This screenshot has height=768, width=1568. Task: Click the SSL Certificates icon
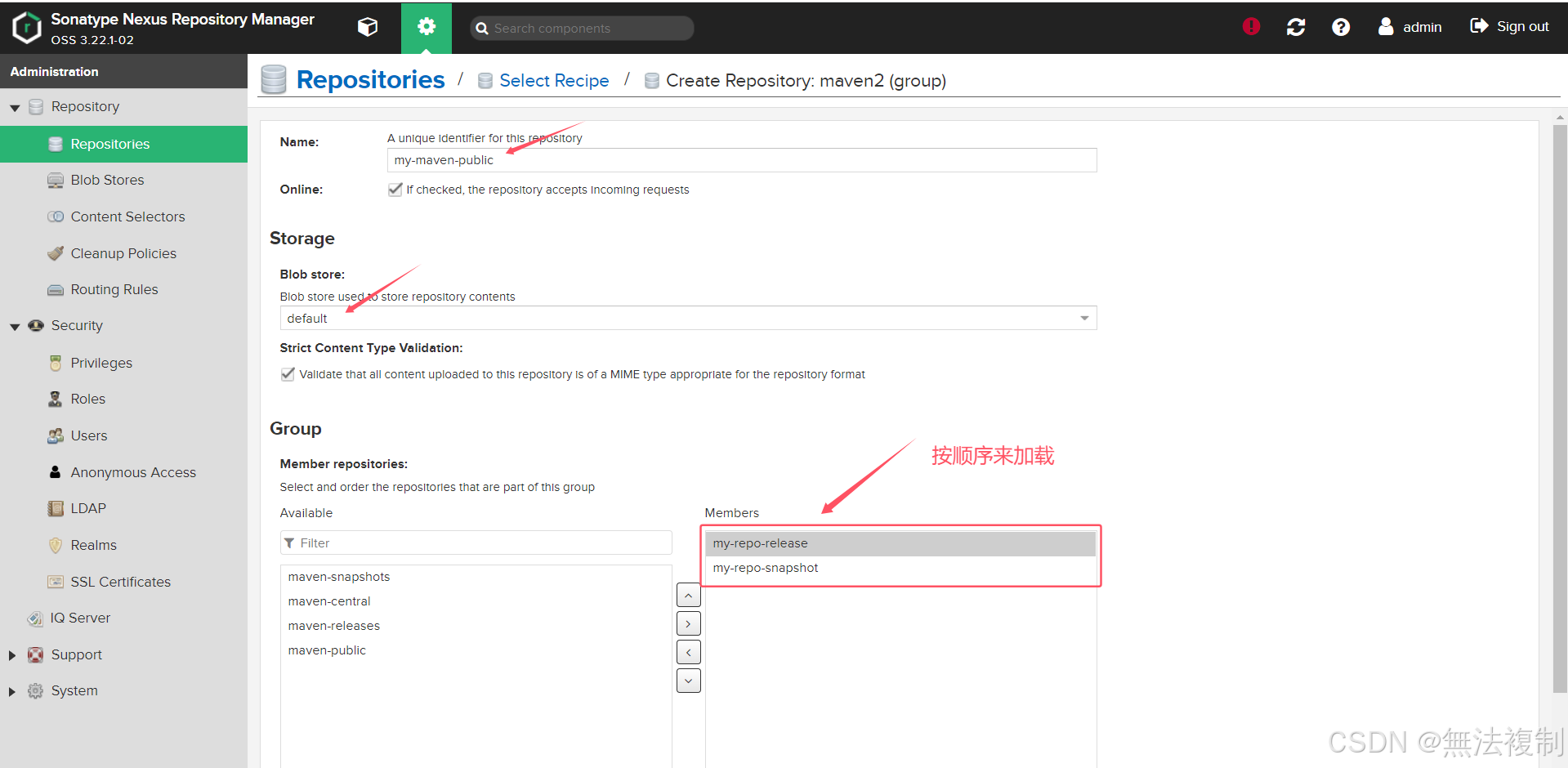pyautogui.click(x=55, y=582)
